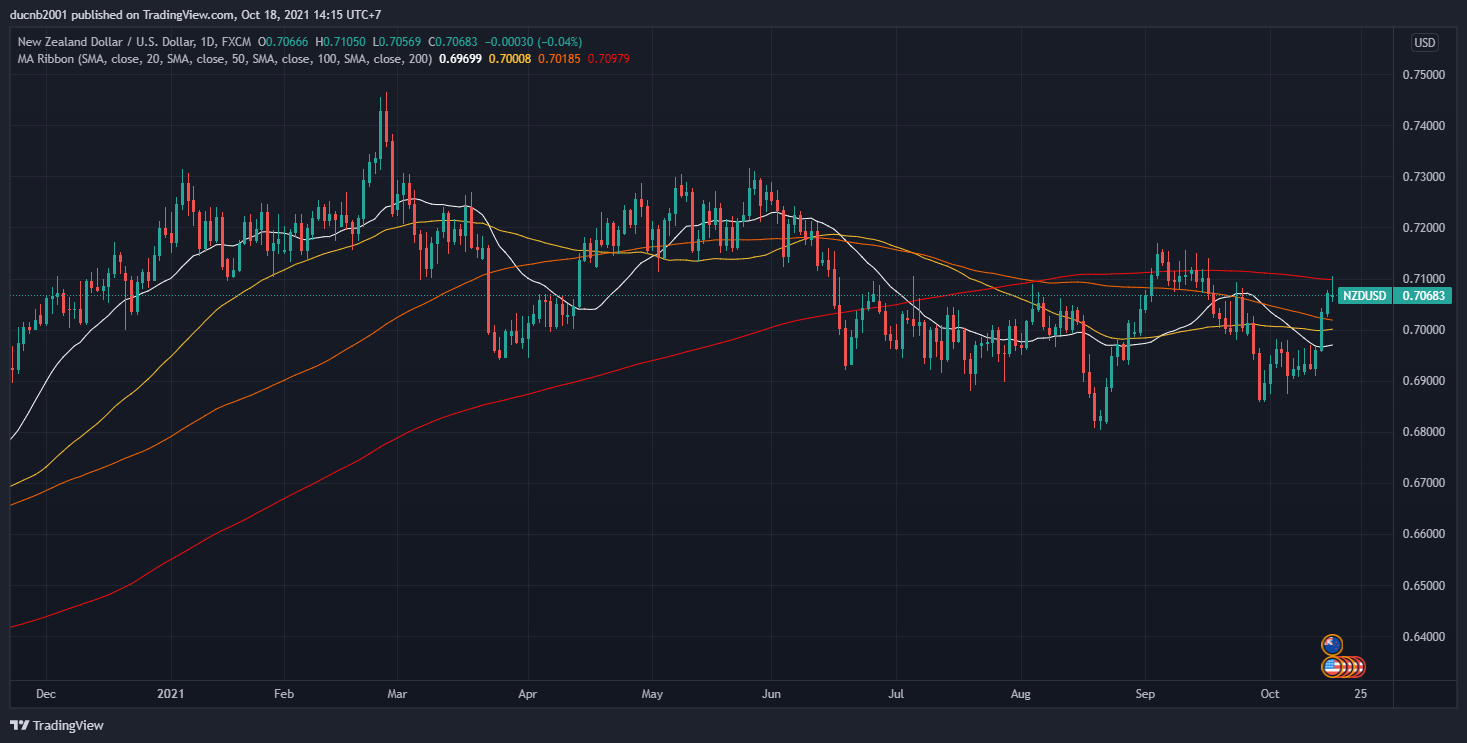Click the change value −0.00030 (−0.04%)
Screen dimensions: 1467x743
534,42
